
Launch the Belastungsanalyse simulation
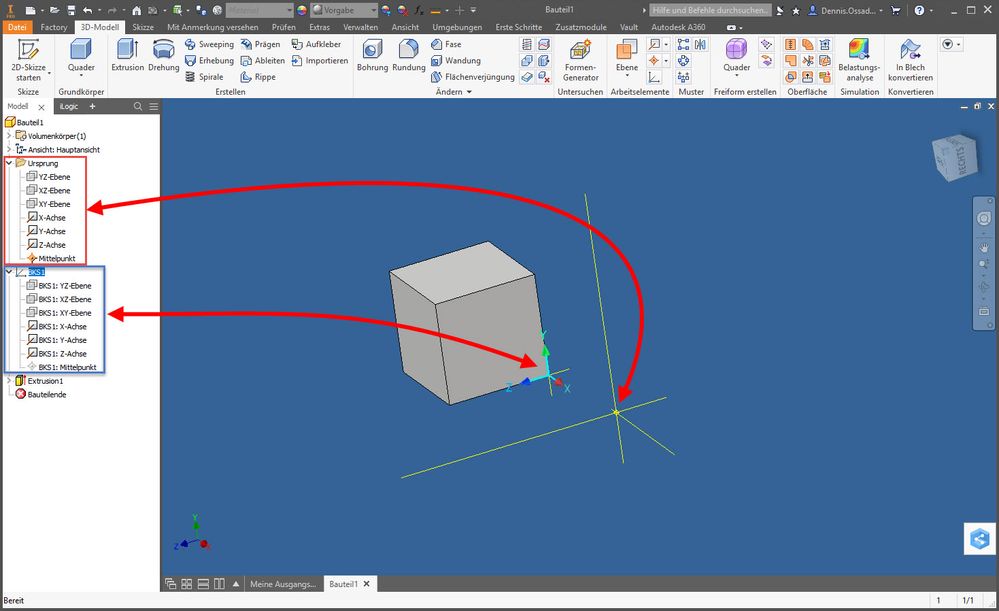click(x=859, y=60)
